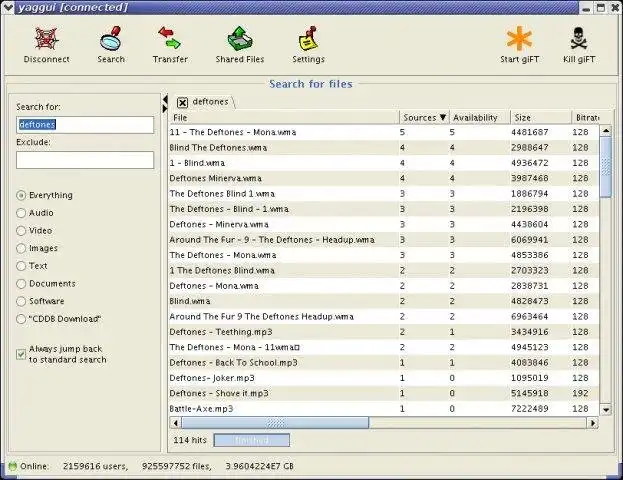Select the Everything radio button
This screenshot has height=480, width=623.
[x=21, y=195]
